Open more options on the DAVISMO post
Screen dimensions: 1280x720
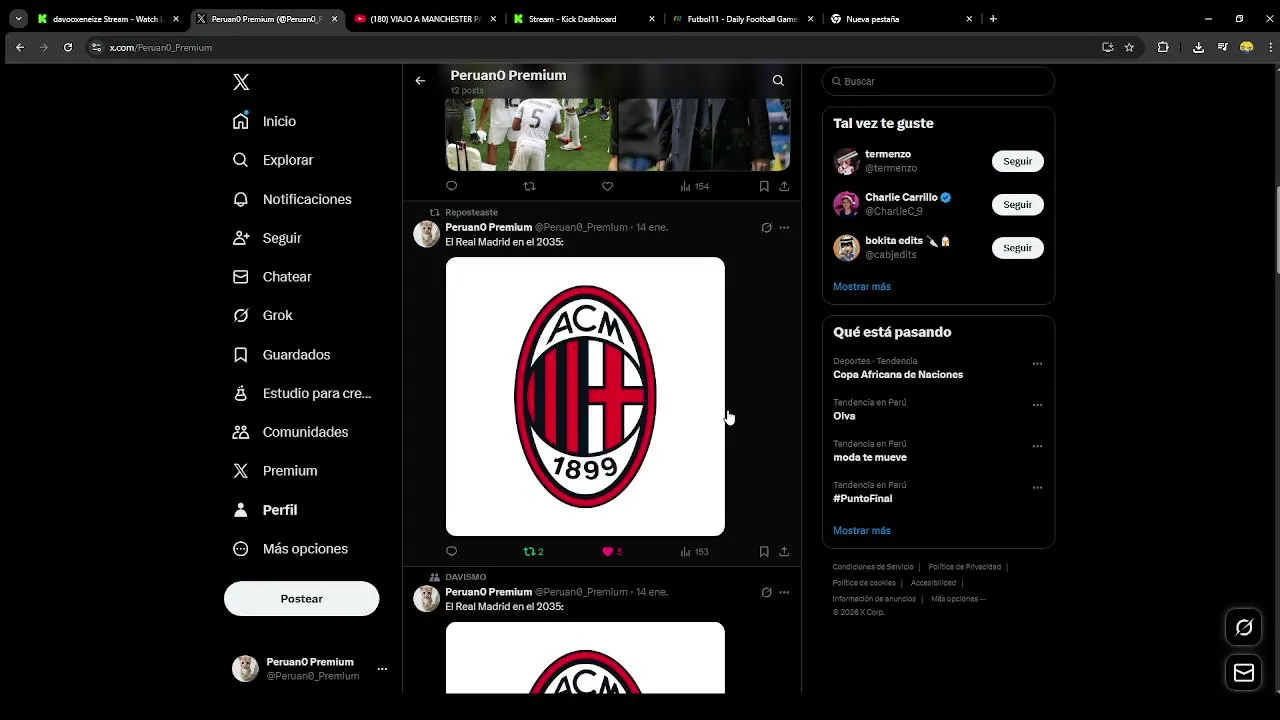coord(784,592)
